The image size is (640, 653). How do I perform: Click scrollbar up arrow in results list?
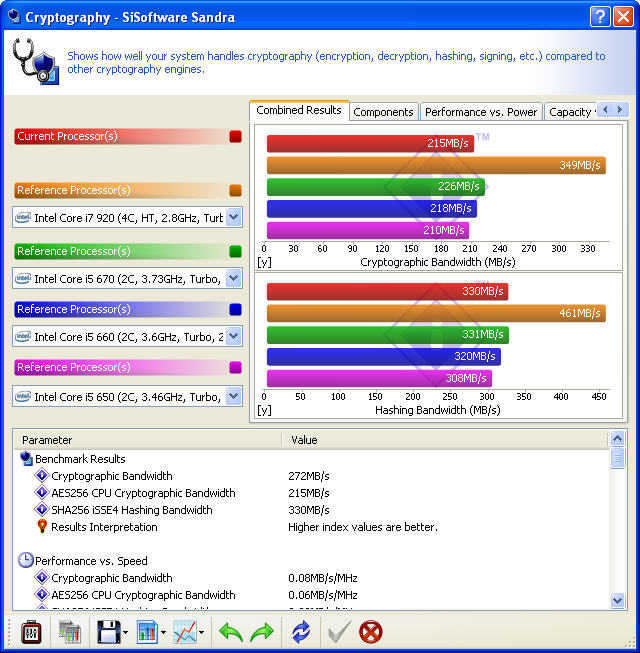tap(618, 439)
